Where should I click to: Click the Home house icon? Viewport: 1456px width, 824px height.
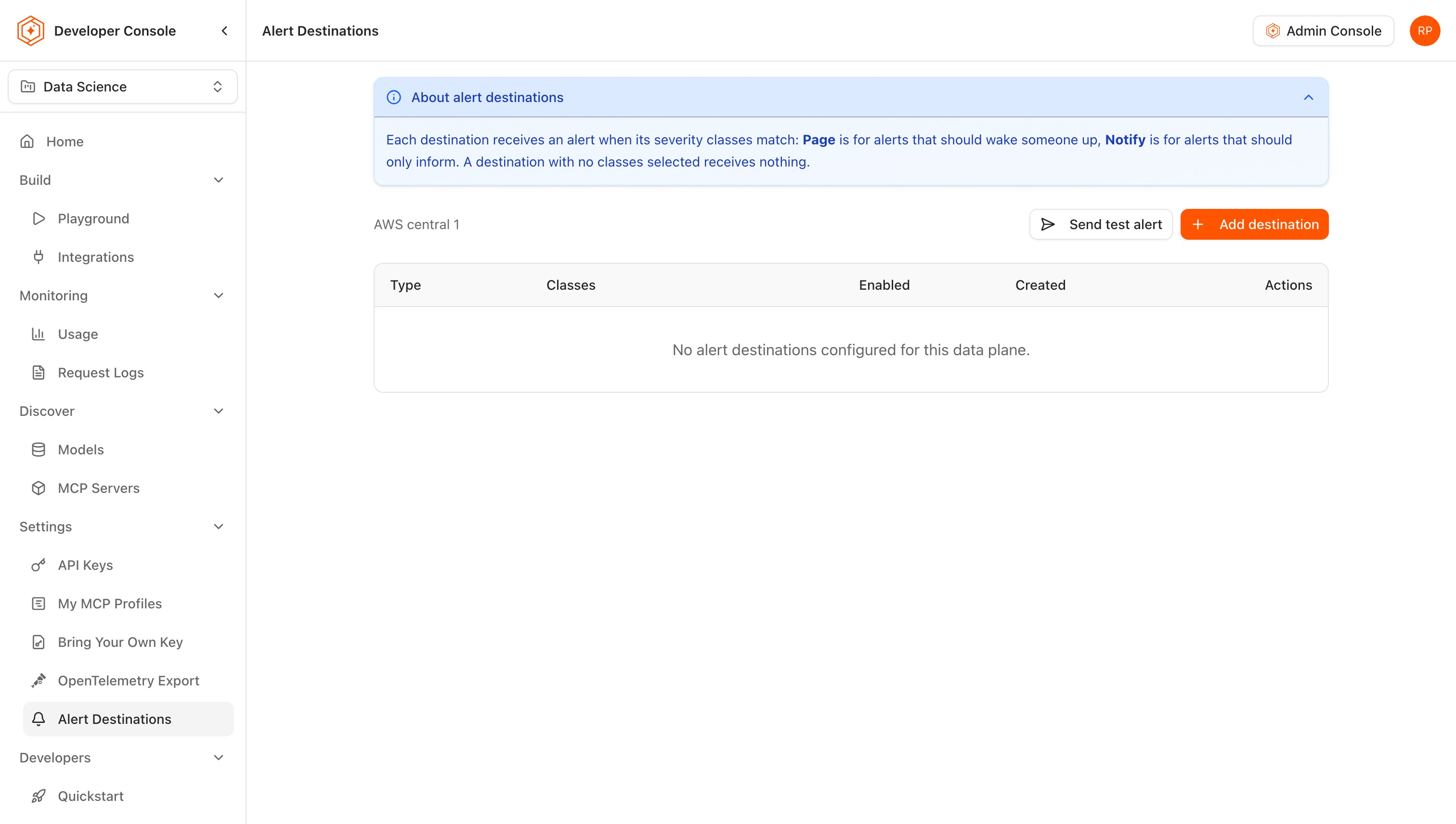coord(27,142)
